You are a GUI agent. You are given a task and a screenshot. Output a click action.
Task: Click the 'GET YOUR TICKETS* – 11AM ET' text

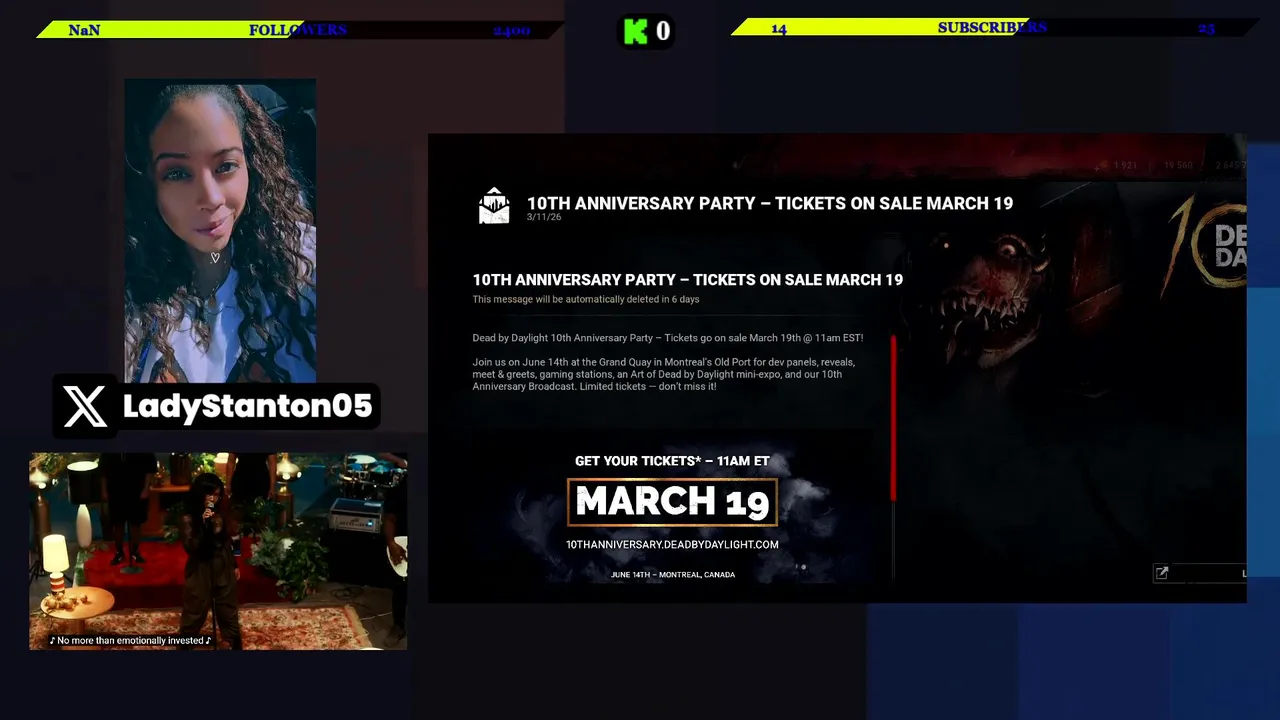click(x=672, y=461)
